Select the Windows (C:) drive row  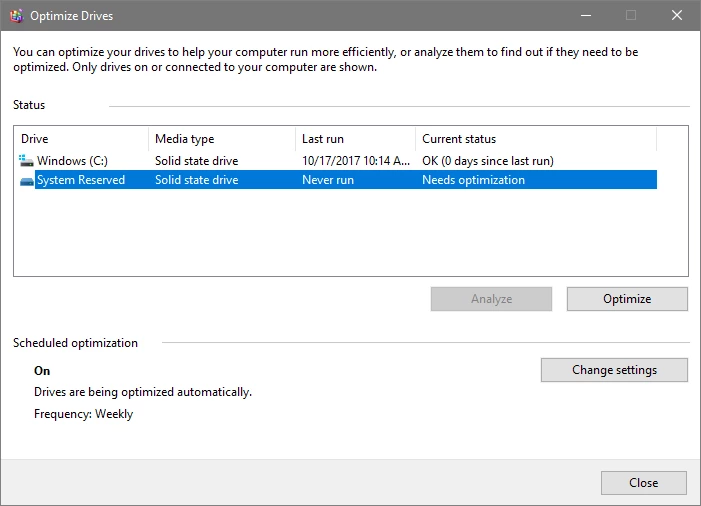(x=338, y=160)
